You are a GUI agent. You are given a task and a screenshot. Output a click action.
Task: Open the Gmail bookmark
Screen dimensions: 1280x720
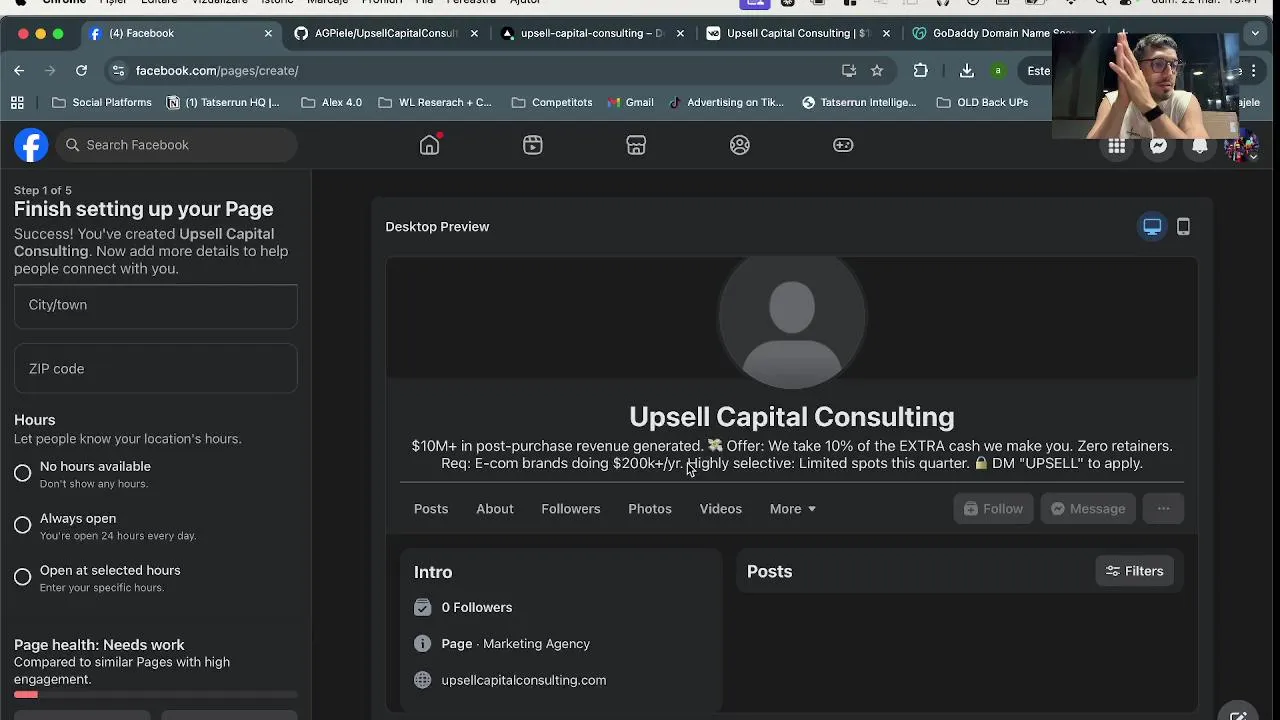630,102
